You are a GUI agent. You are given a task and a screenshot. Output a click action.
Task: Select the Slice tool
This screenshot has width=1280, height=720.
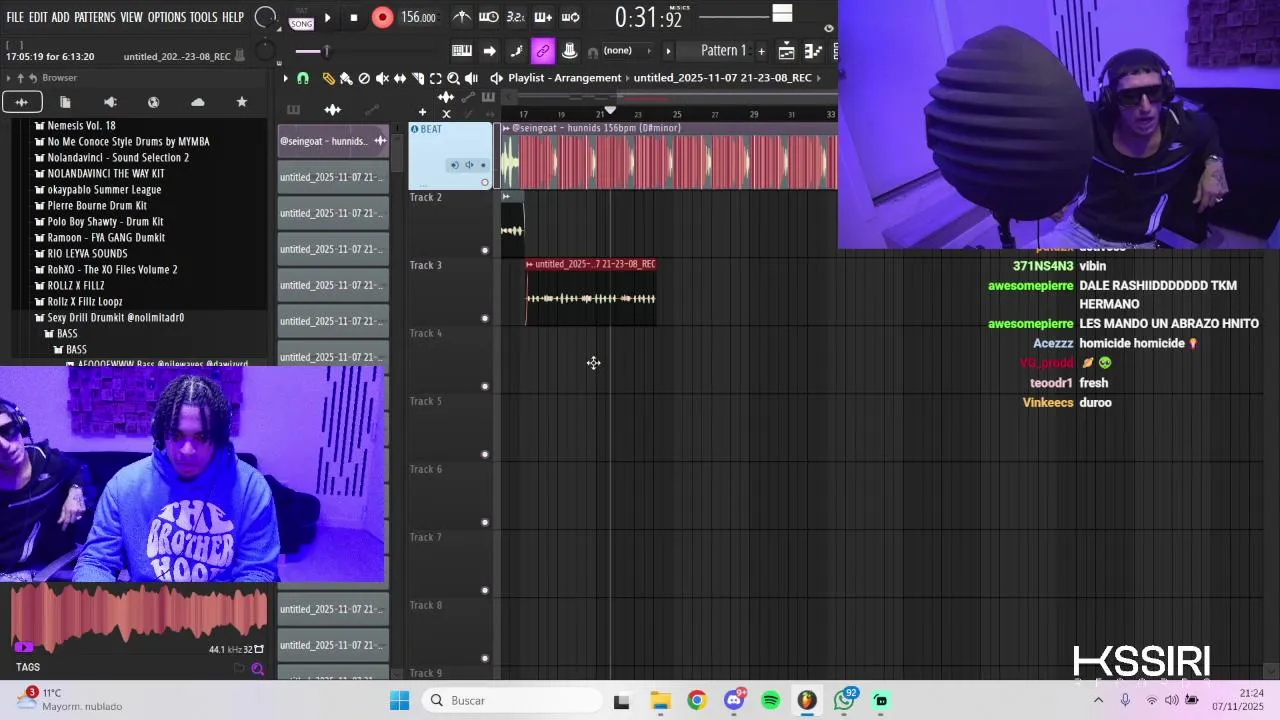click(418, 78)
